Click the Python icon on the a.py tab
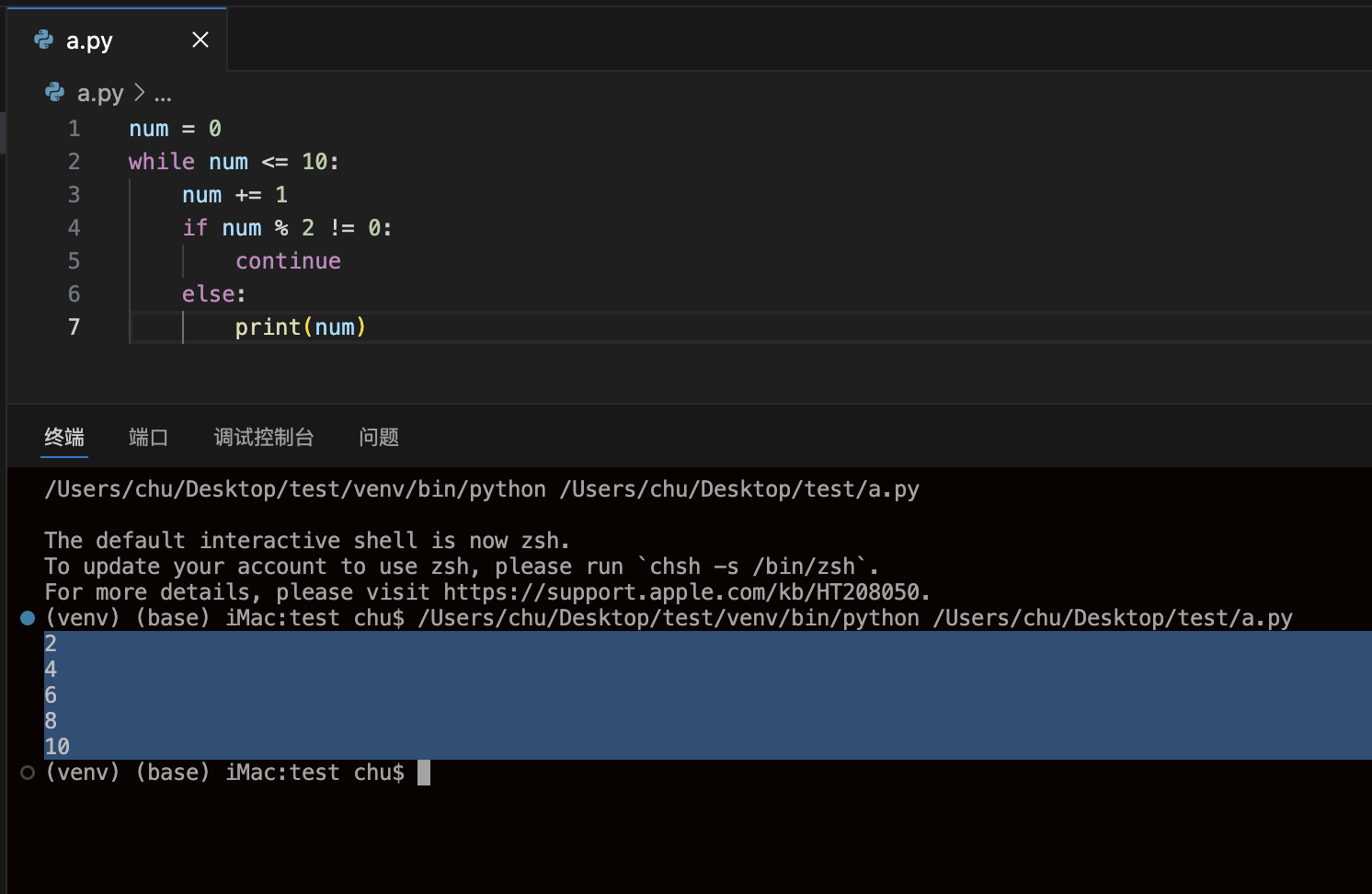 43,40
